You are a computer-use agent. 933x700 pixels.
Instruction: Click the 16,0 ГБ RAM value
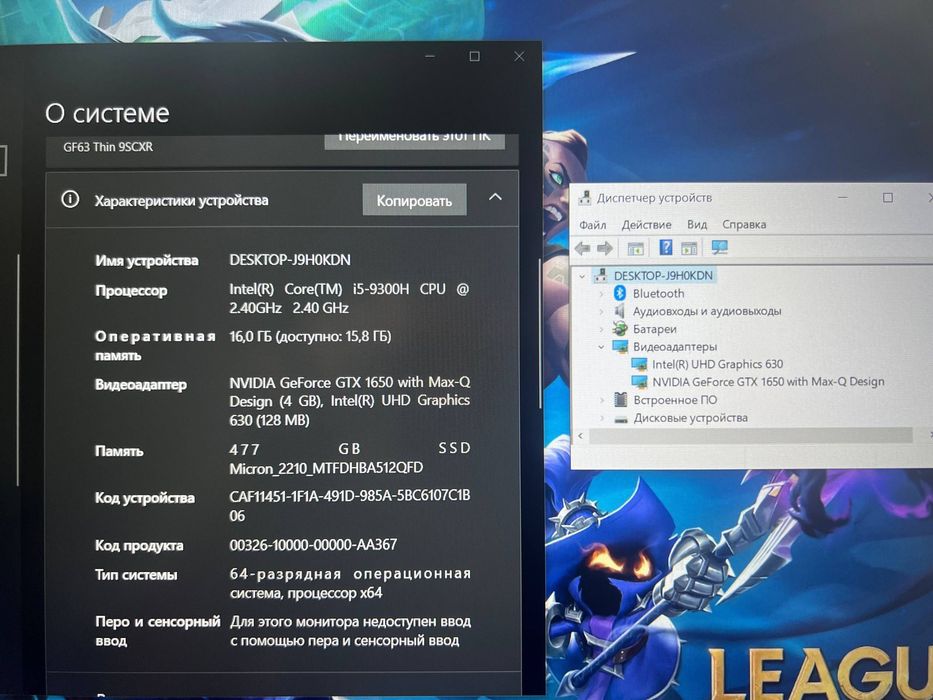[310, 336]
